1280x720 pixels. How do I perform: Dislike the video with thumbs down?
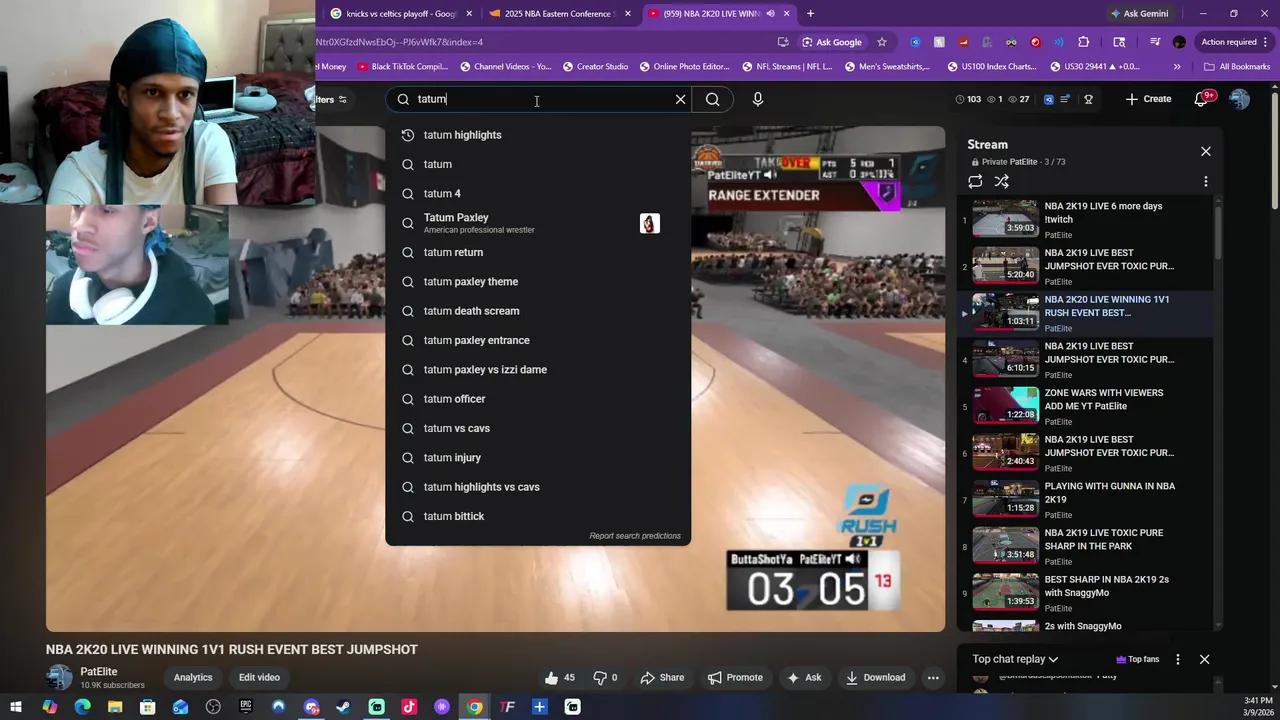point(606,677)
